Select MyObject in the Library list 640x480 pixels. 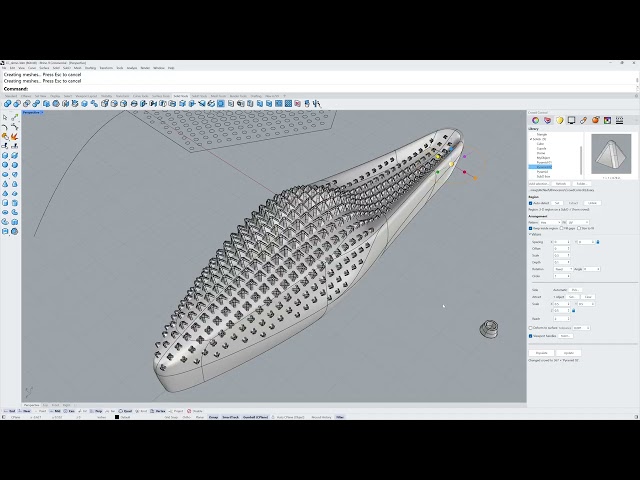point(543,158)
